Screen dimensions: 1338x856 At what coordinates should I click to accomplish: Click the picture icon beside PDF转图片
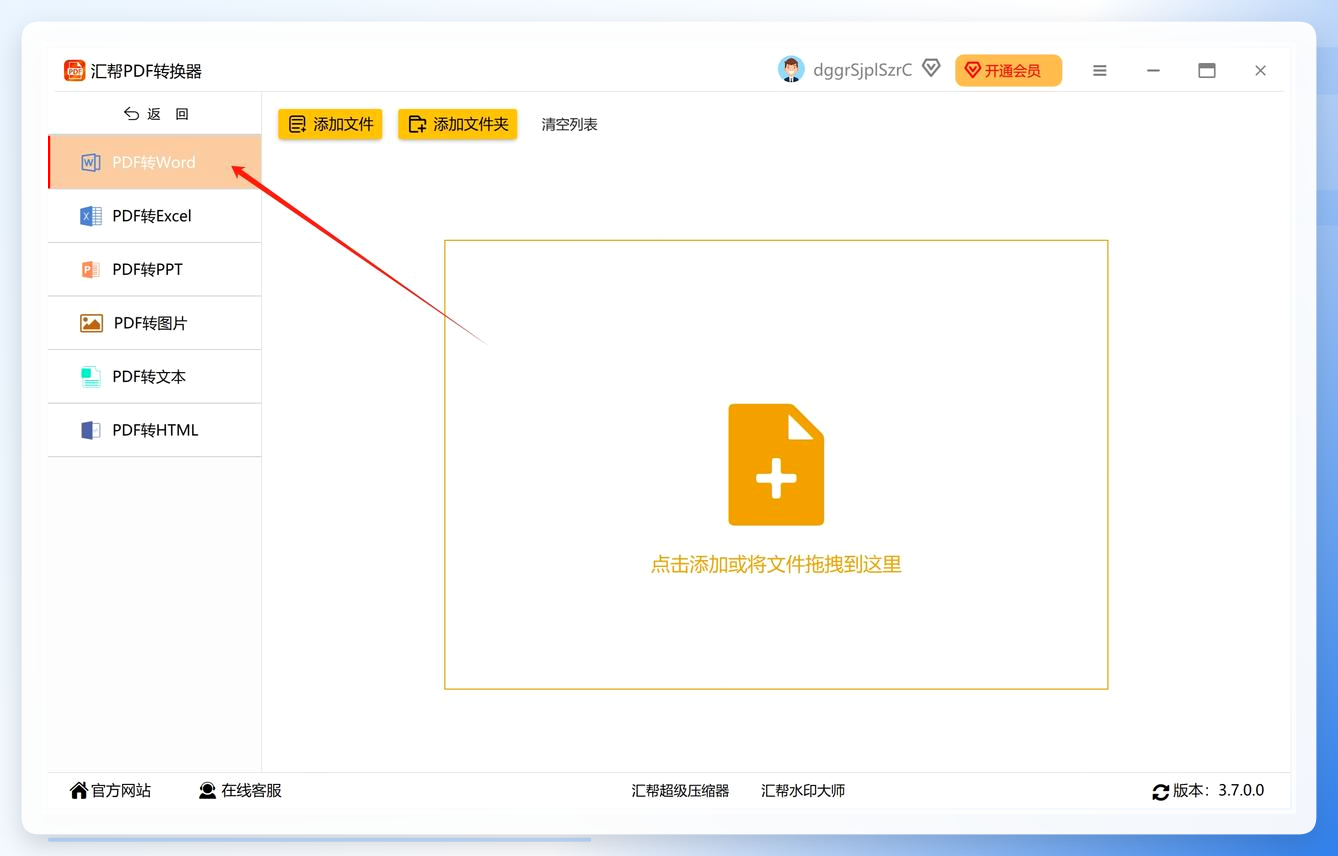92,323
